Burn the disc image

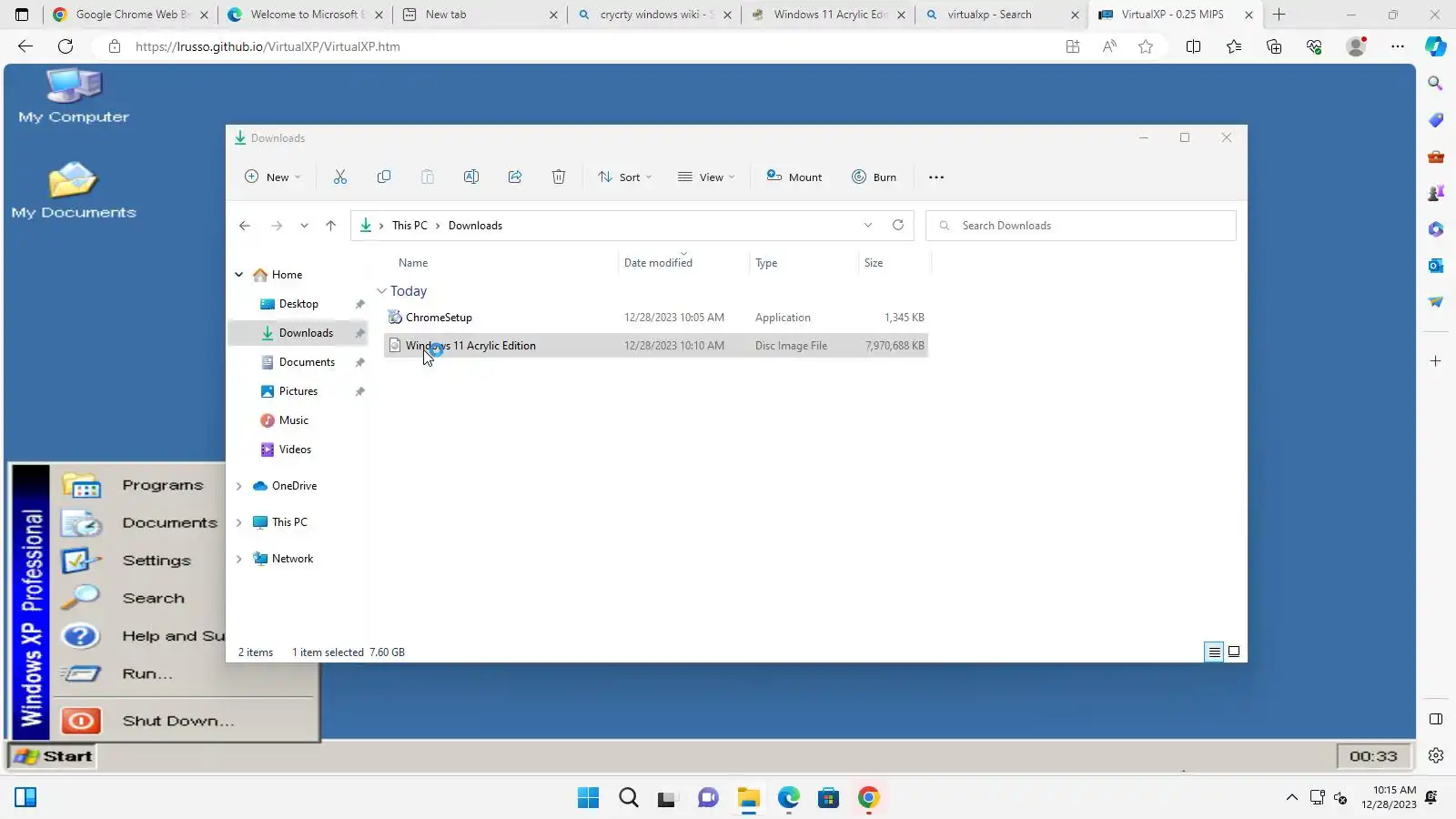[874, 177]
